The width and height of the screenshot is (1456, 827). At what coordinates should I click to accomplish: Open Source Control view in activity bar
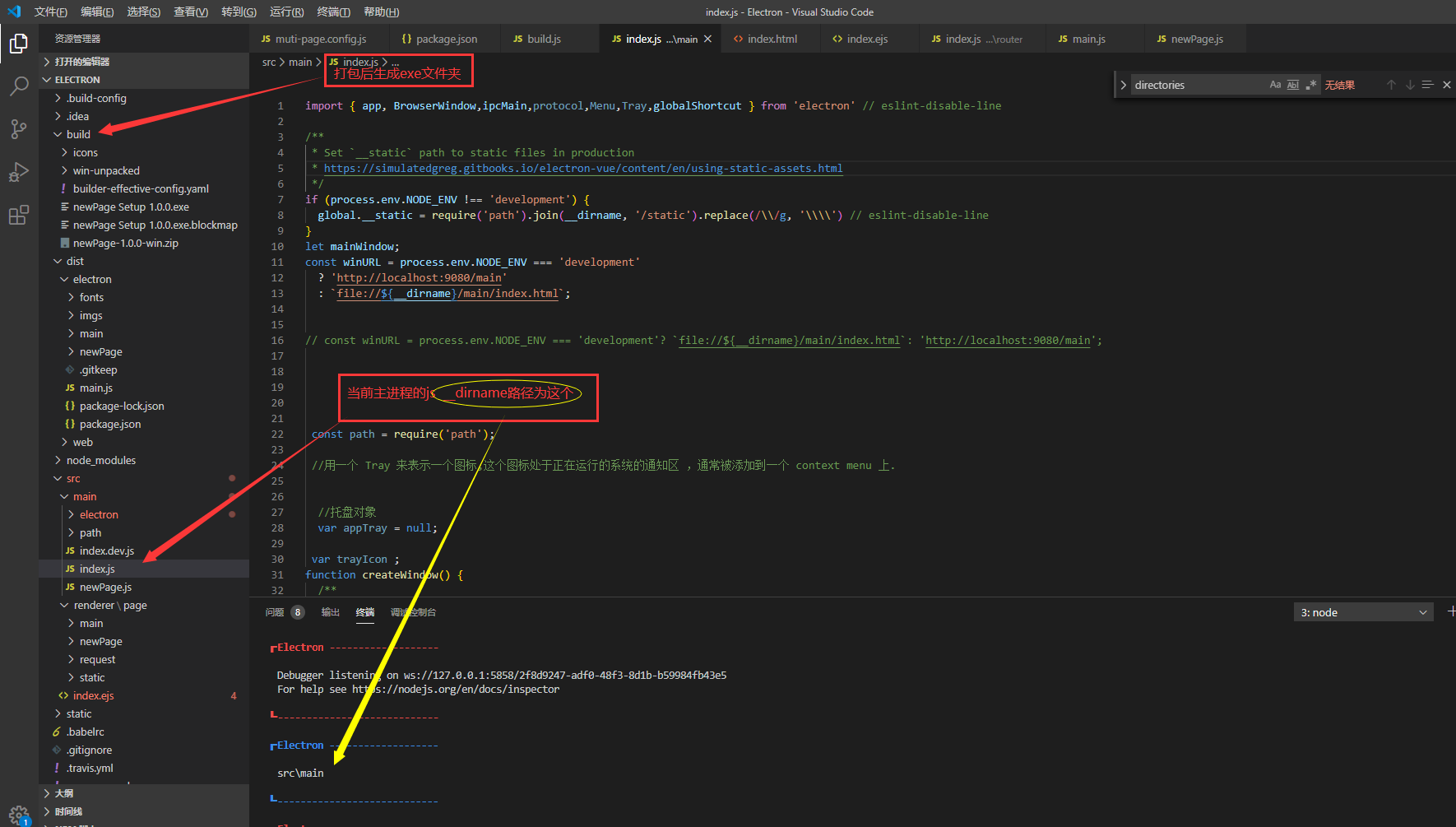click(18, 129)
